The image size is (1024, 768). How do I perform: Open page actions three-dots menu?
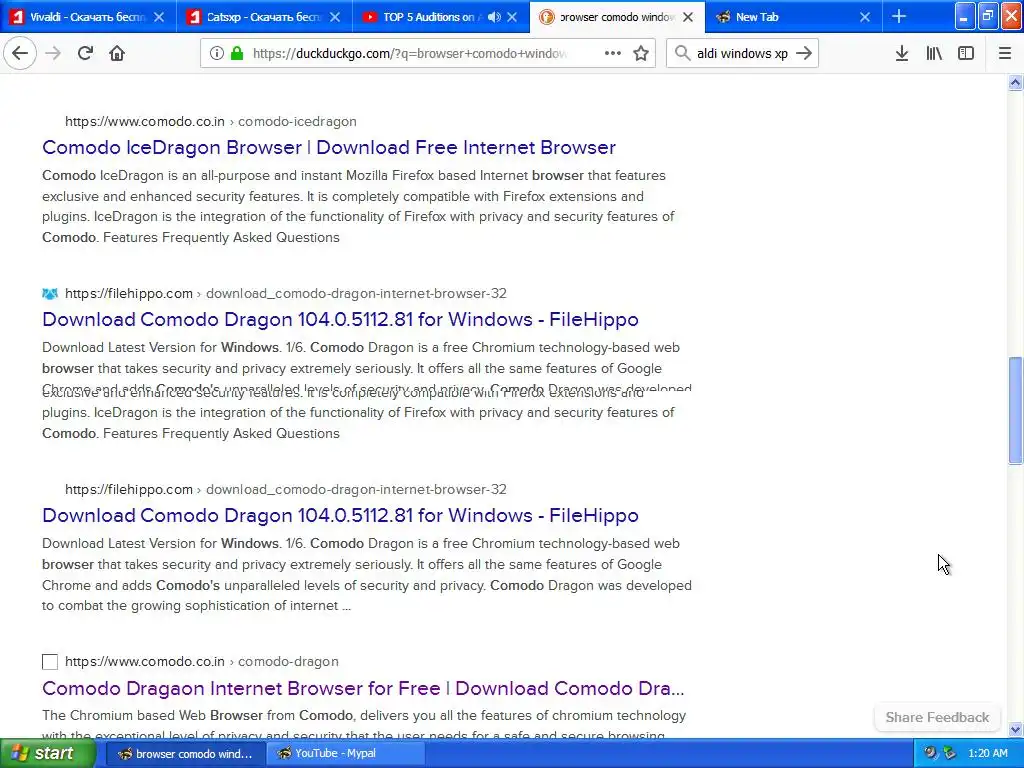click(x=613, y=54)
